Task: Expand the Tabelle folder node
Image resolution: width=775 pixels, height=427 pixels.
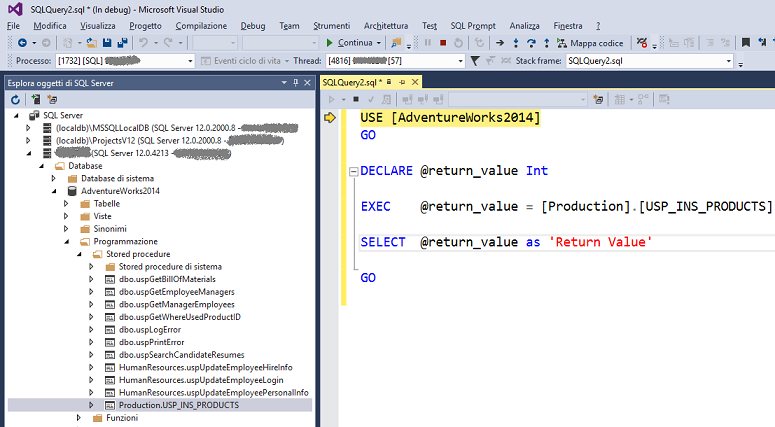Action: click(66, 203)
